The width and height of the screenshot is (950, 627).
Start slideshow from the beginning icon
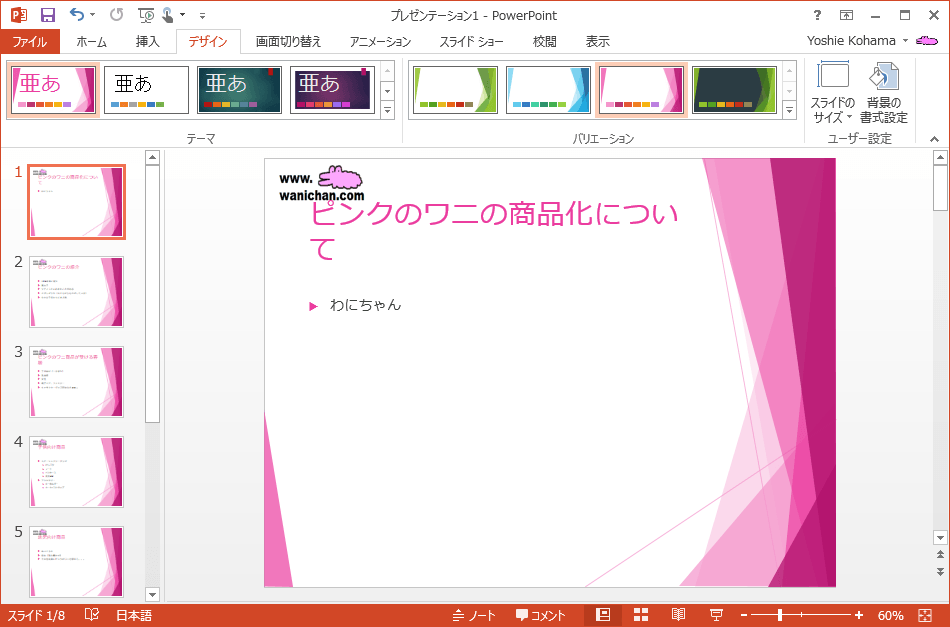tap(146, 15)
